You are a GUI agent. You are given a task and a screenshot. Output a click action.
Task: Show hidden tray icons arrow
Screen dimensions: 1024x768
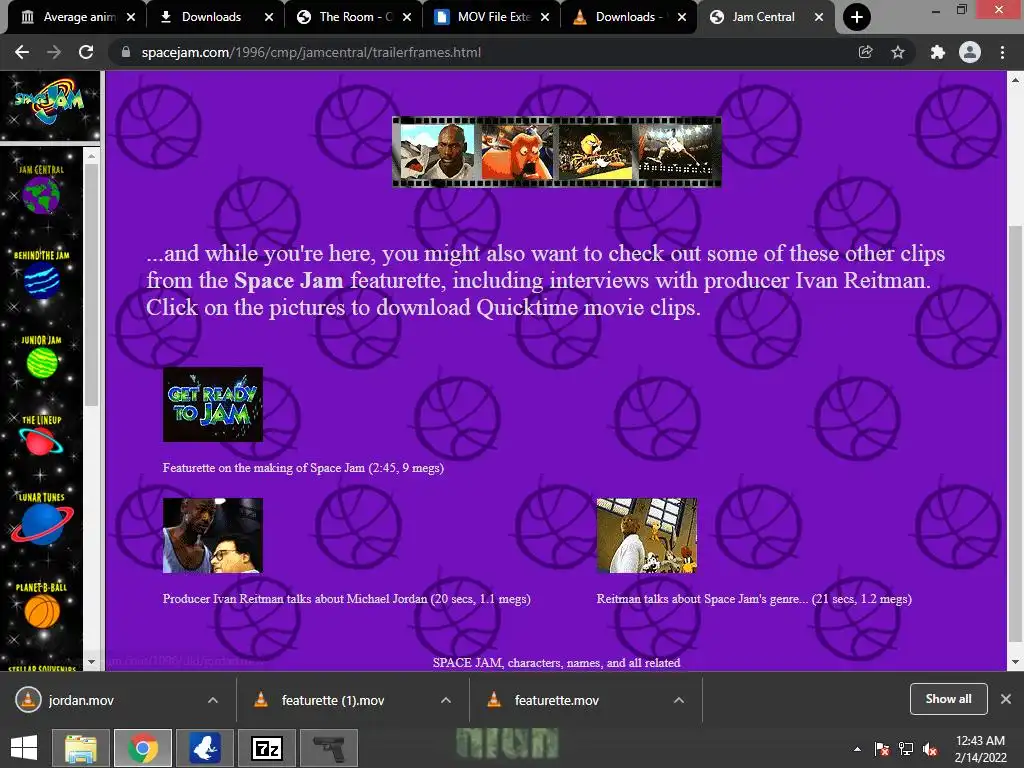(857, 749)
